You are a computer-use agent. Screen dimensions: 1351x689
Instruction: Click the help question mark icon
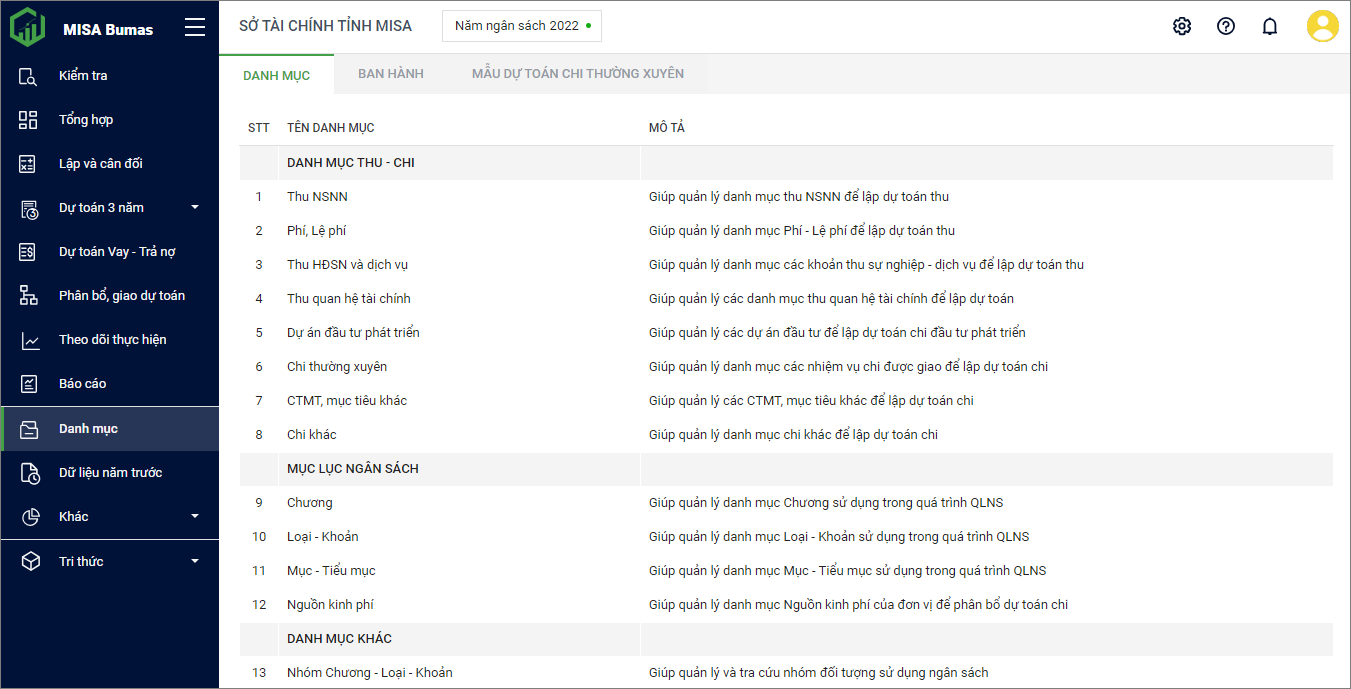pos(1226,27)
